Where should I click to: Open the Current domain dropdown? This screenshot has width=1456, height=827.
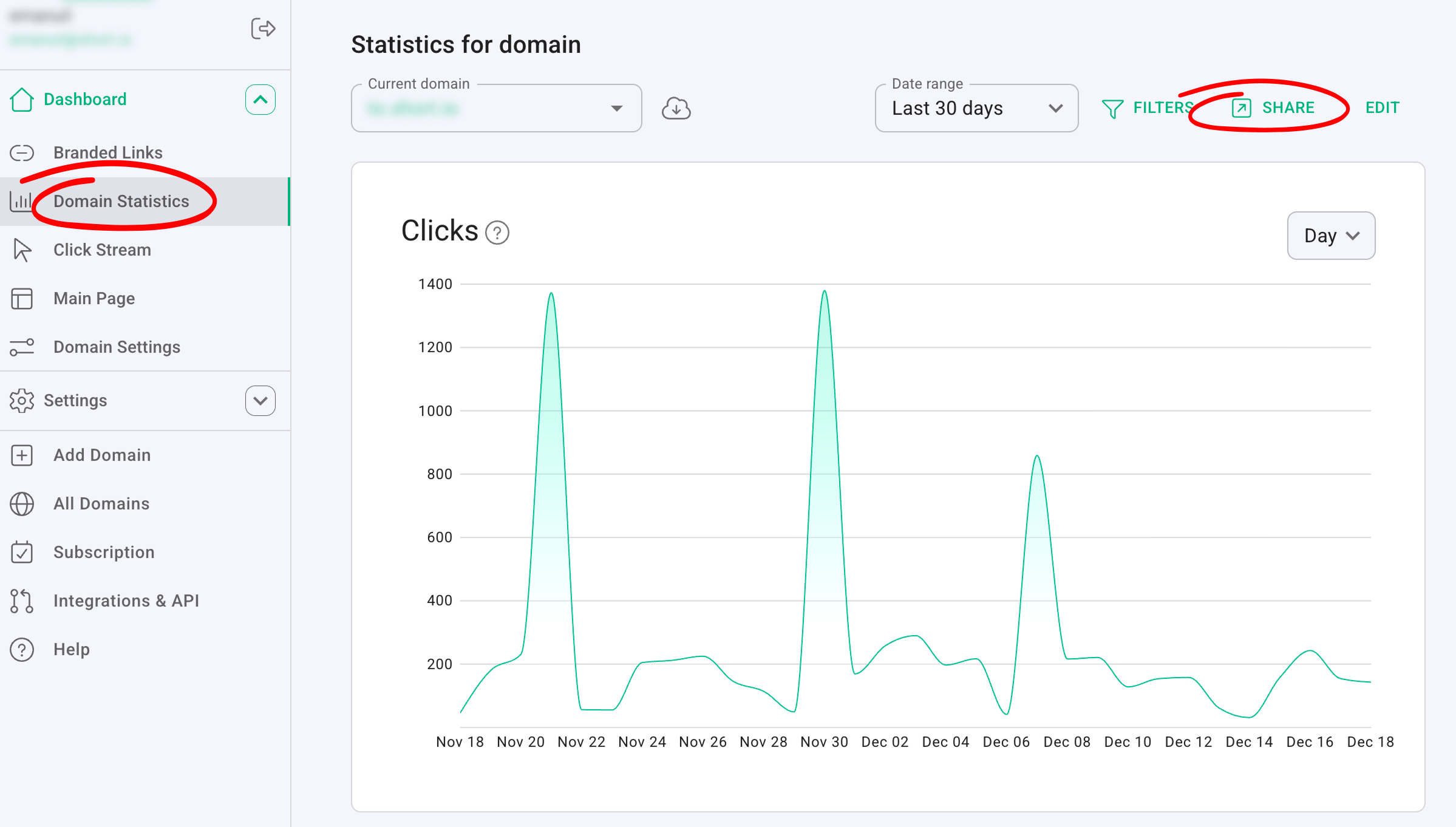tap(496, 109)
